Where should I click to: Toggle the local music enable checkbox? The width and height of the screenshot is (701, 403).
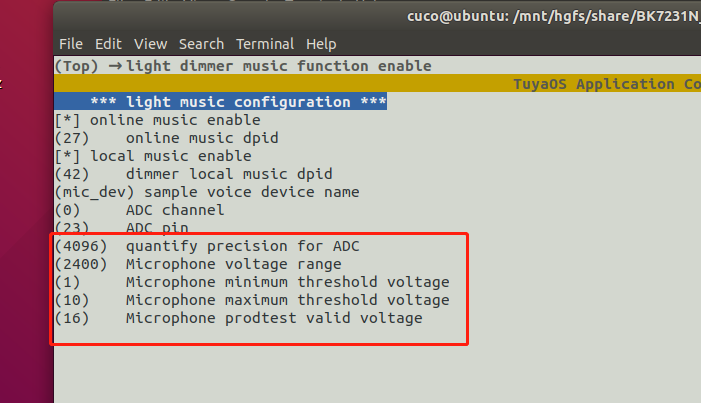67,156
